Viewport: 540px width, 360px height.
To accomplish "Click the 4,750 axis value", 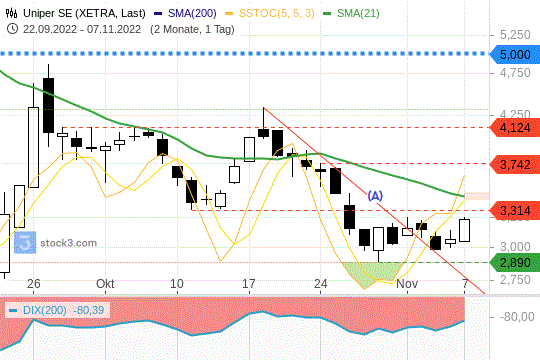I will (x=515, y=73).
